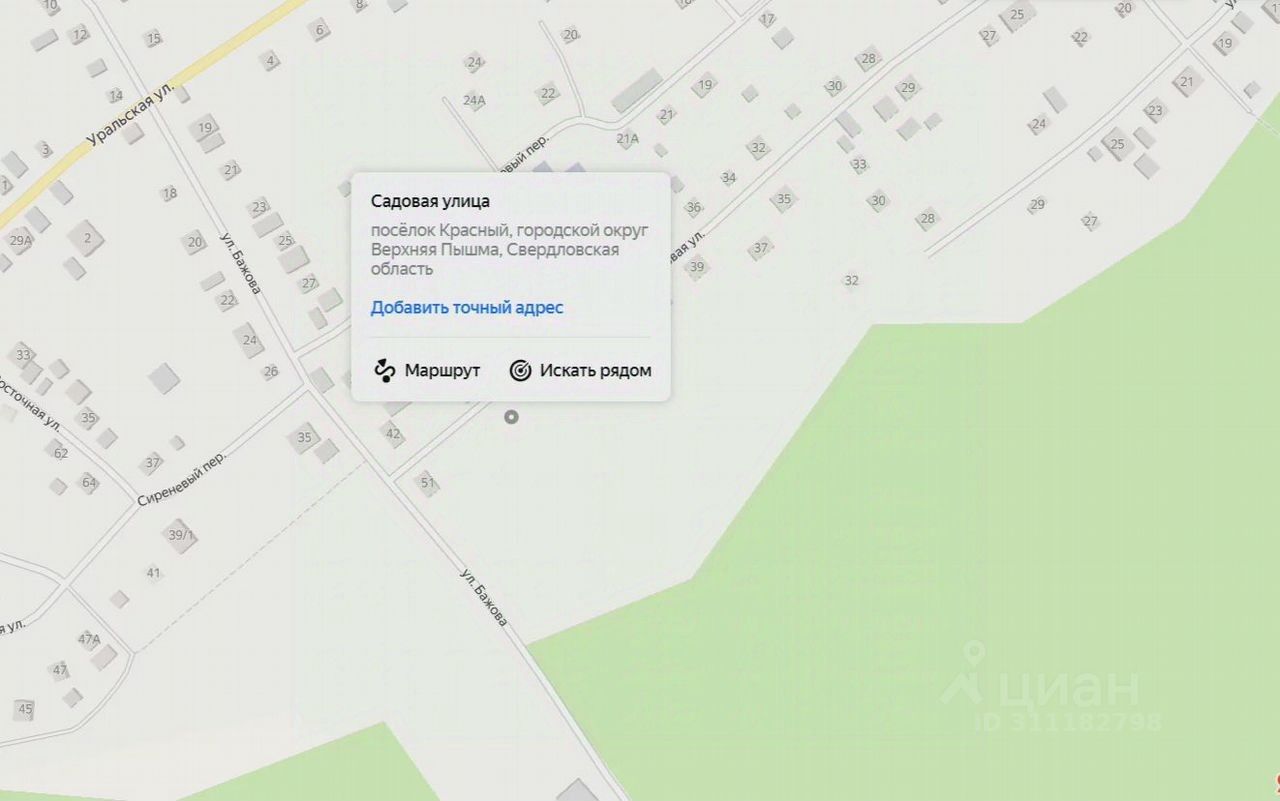Image resolution: width=1280 pixels, height=801 pixels.
Task: Click building number 42 on map
Action: pyautogui.click(x=393, y=434)
